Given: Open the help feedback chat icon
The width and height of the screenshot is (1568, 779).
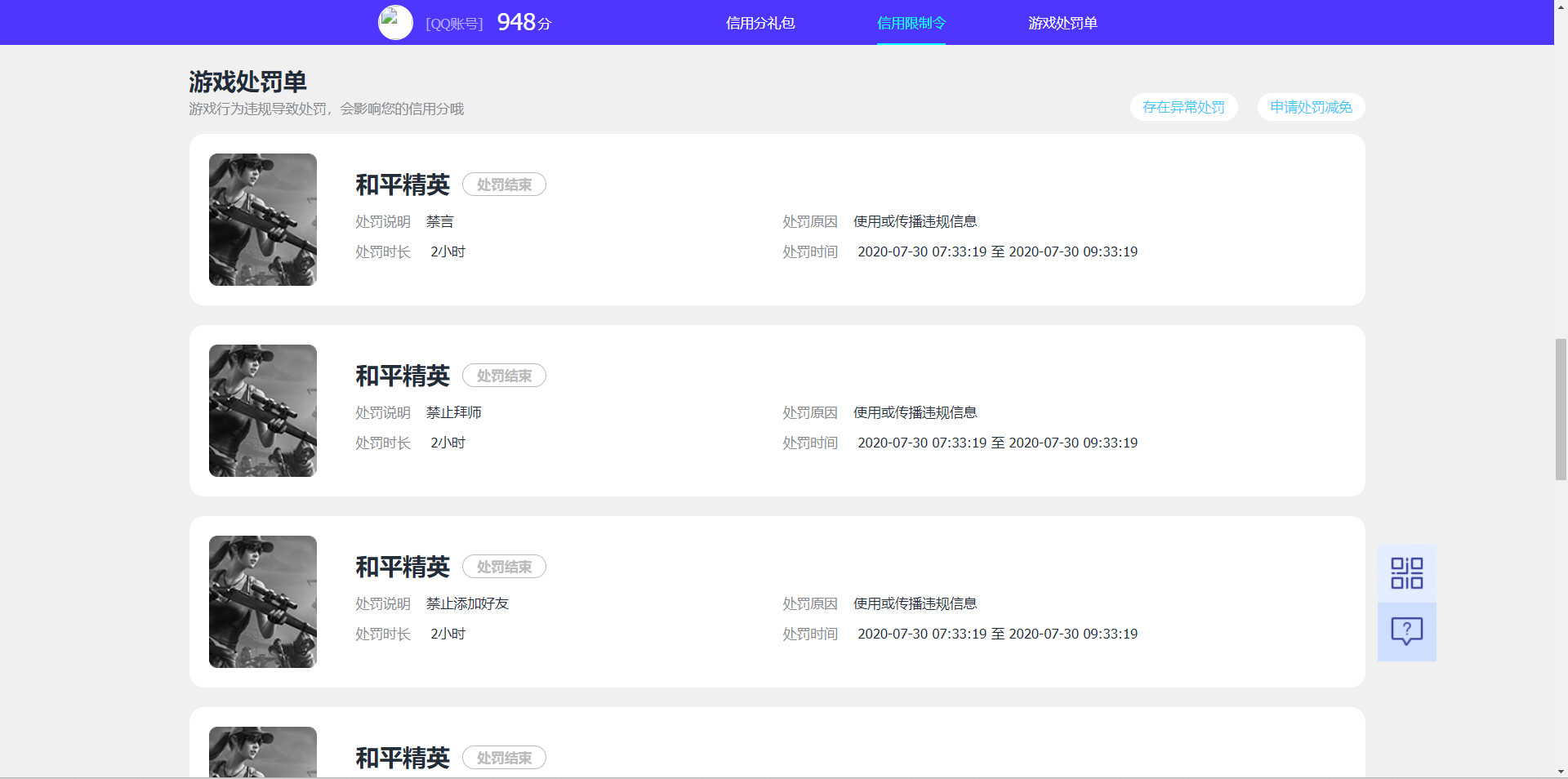Looking at the screenshot, I should click(x=1406, y=632).
